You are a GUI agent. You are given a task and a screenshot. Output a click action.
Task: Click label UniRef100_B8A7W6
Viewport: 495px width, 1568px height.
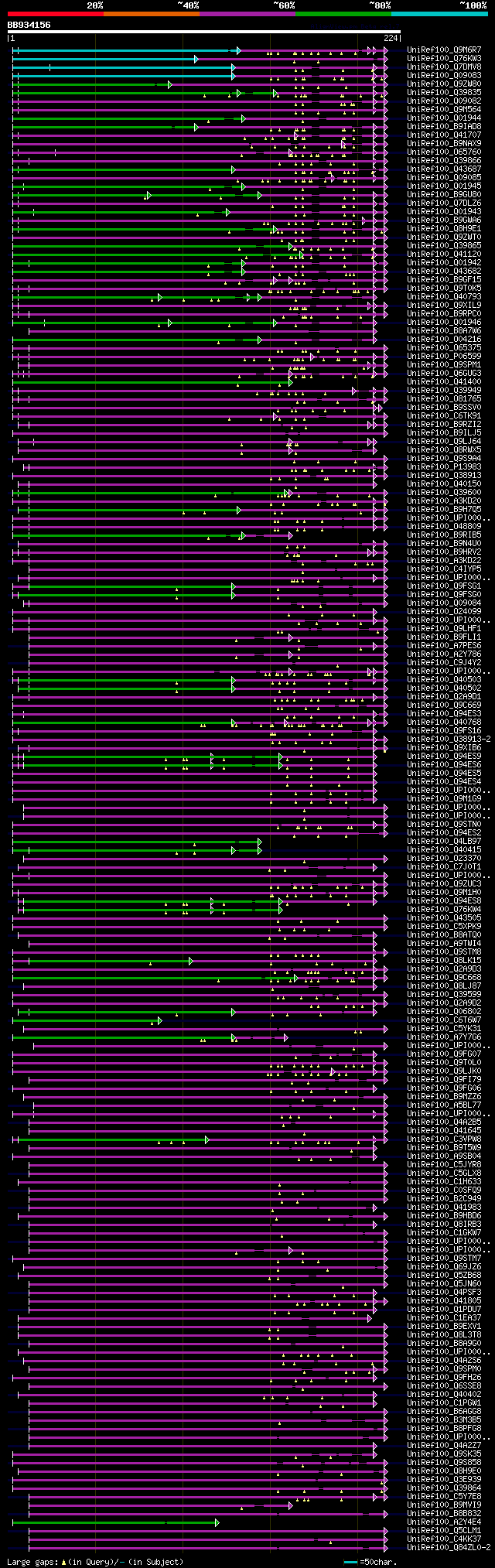coord(444,330)
